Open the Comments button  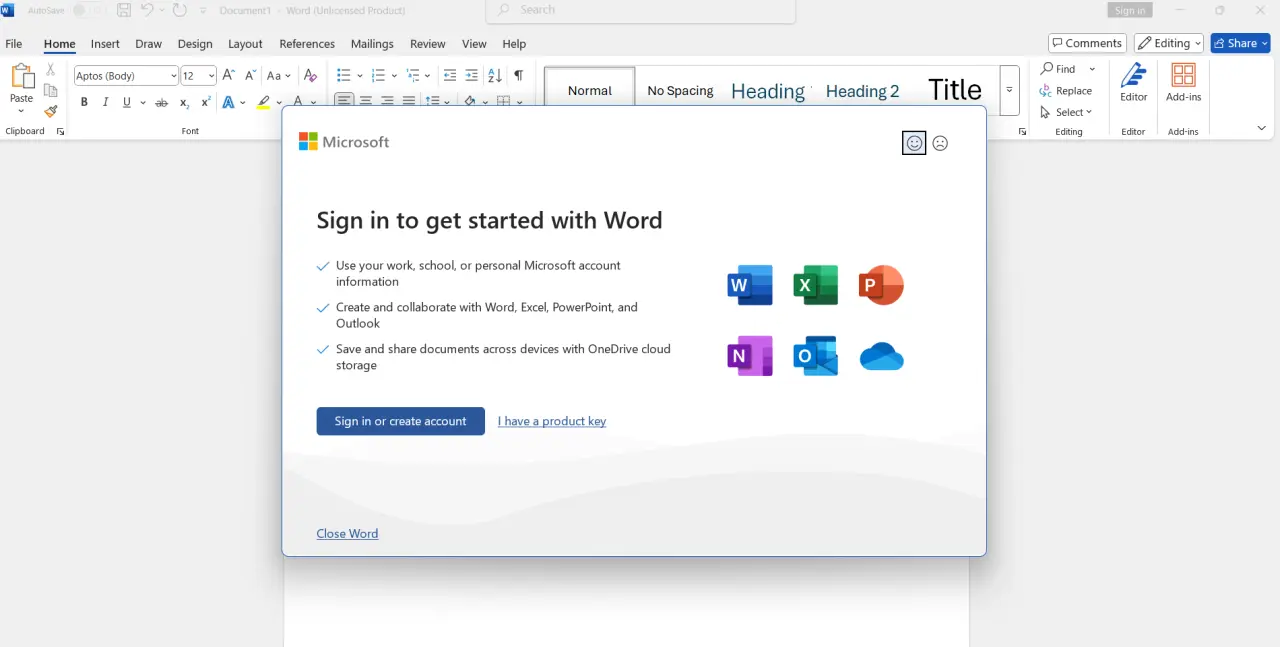point(1087,43)
